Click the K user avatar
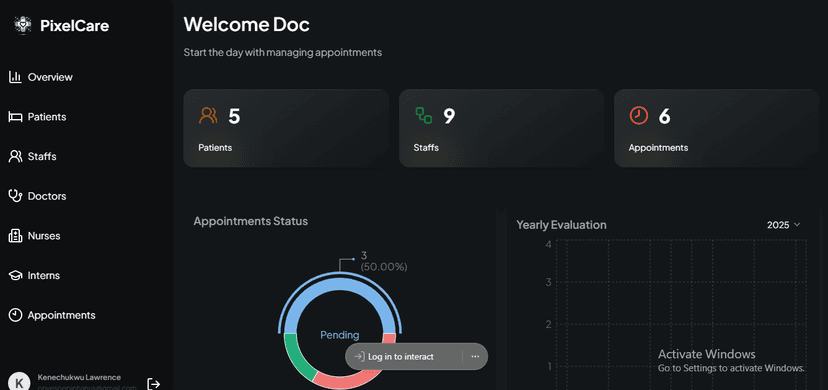The width and height of the screenshot is (828, 390). coord(20,382)
